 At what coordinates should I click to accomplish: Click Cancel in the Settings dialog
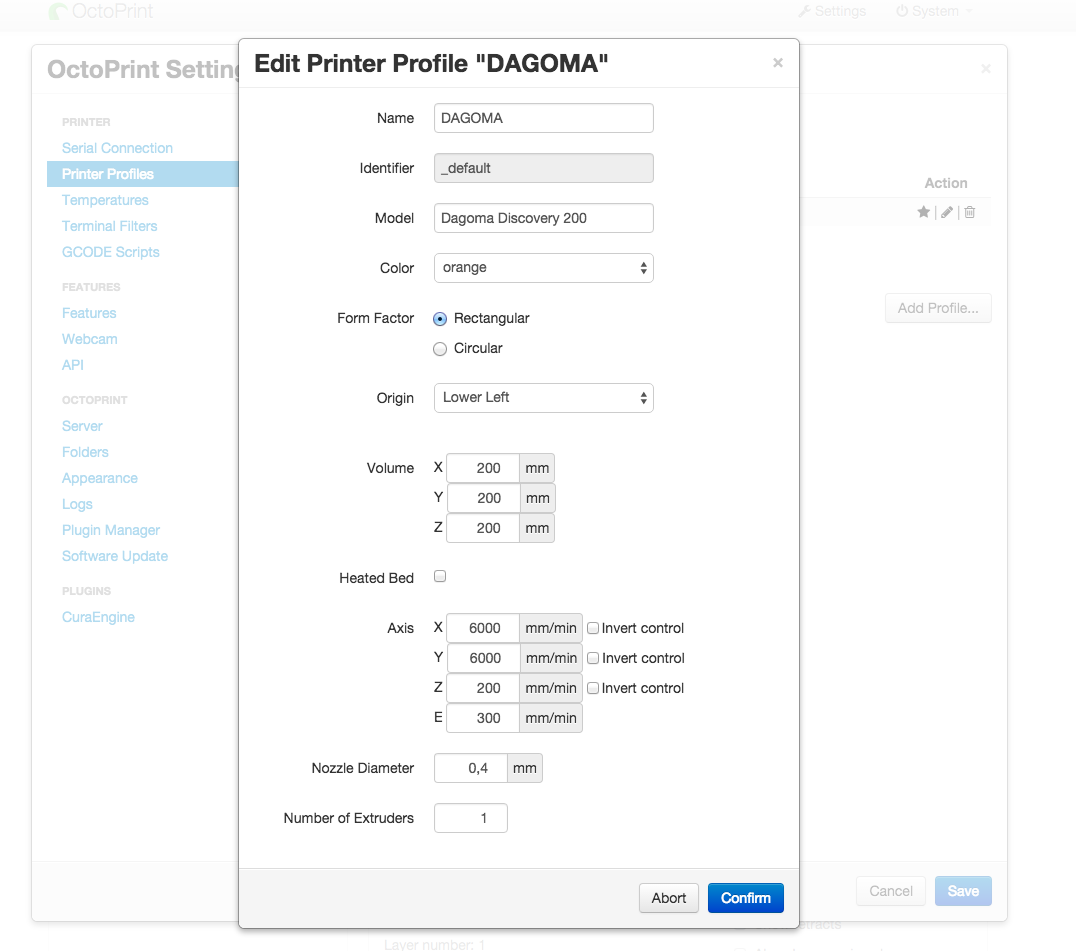click(891, 891)
